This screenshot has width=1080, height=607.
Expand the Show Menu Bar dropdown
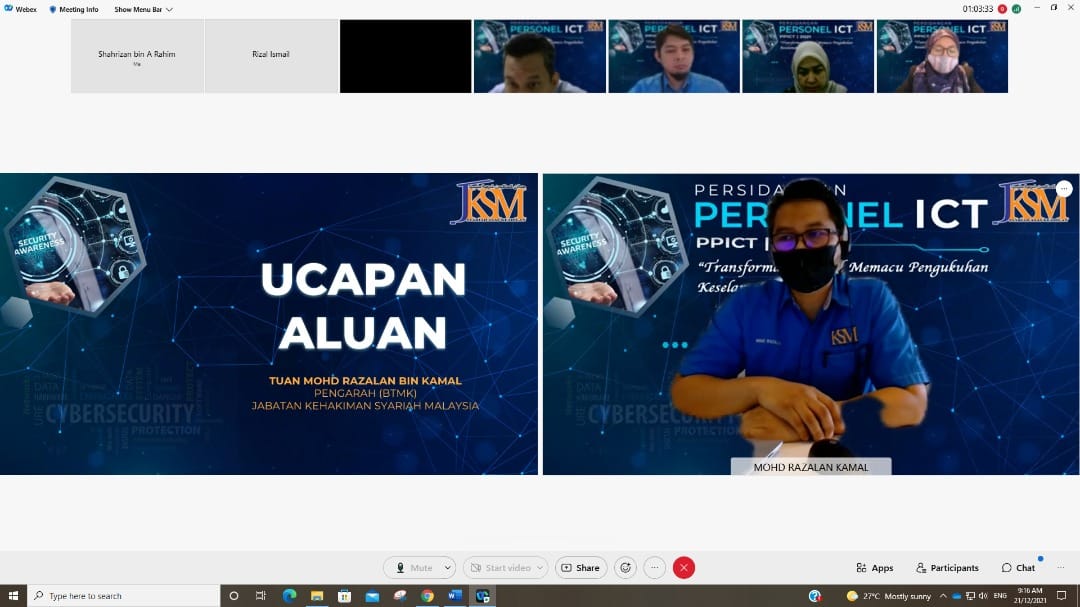[x=143, y=10]
